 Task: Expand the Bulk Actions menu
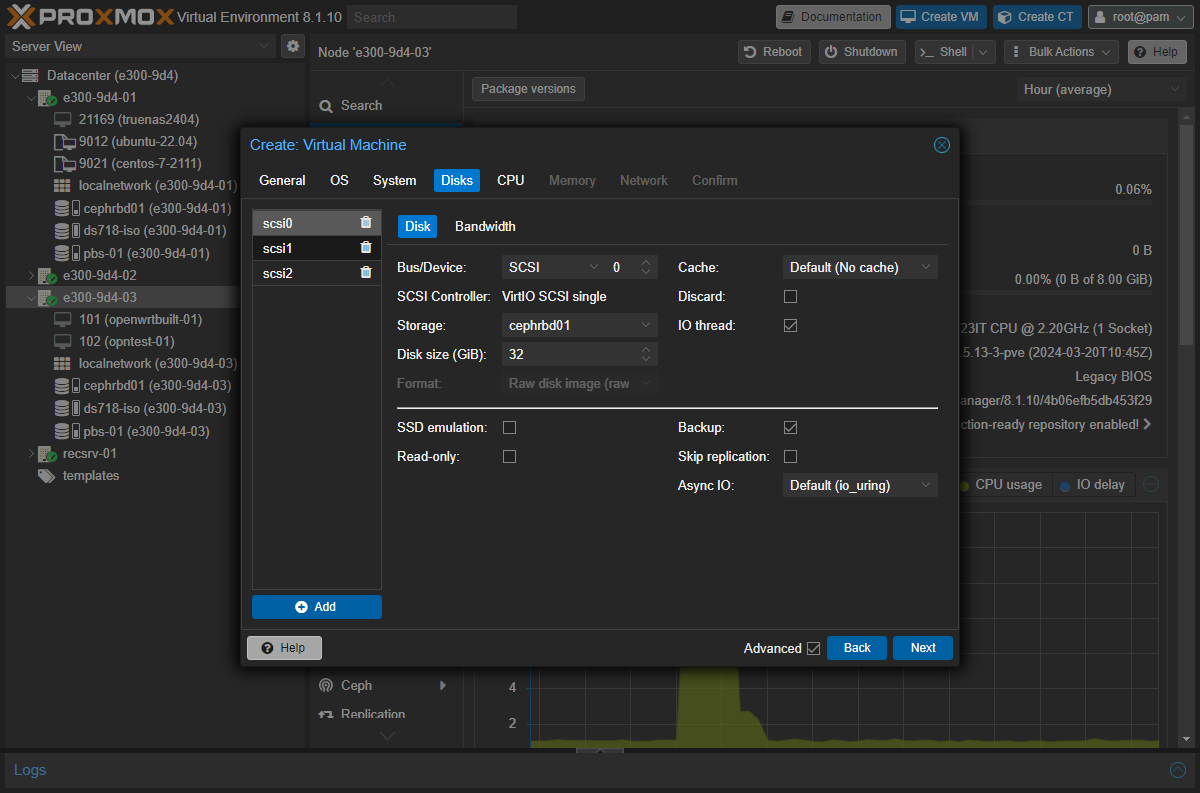1061,52
